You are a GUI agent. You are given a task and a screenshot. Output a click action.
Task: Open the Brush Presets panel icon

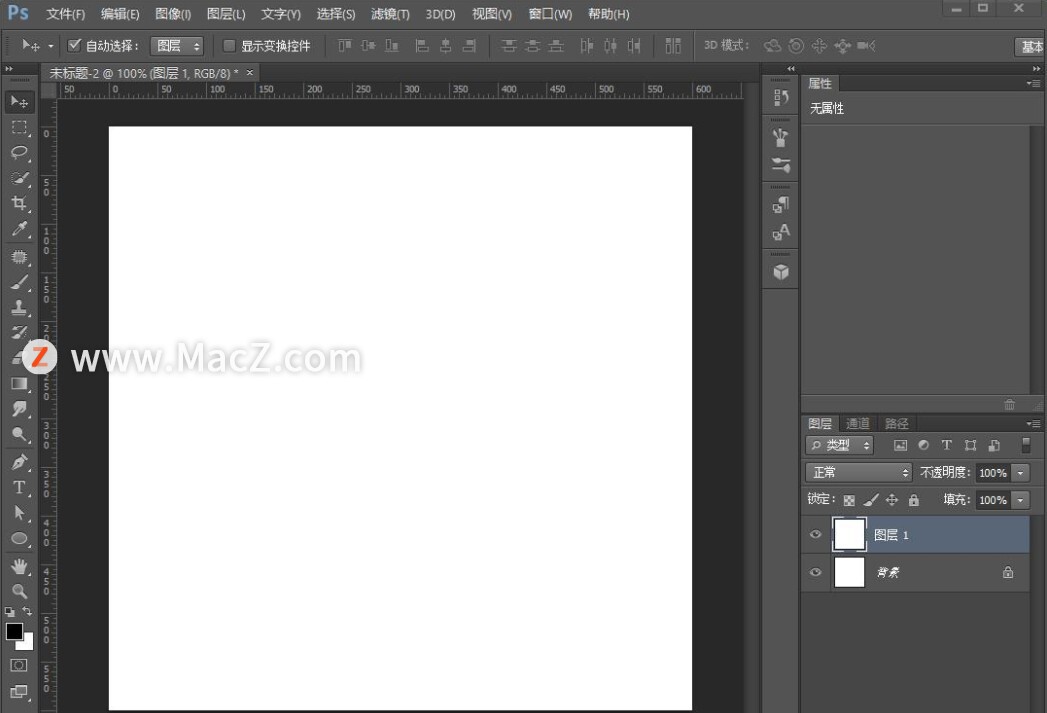[x=781, y=164]
